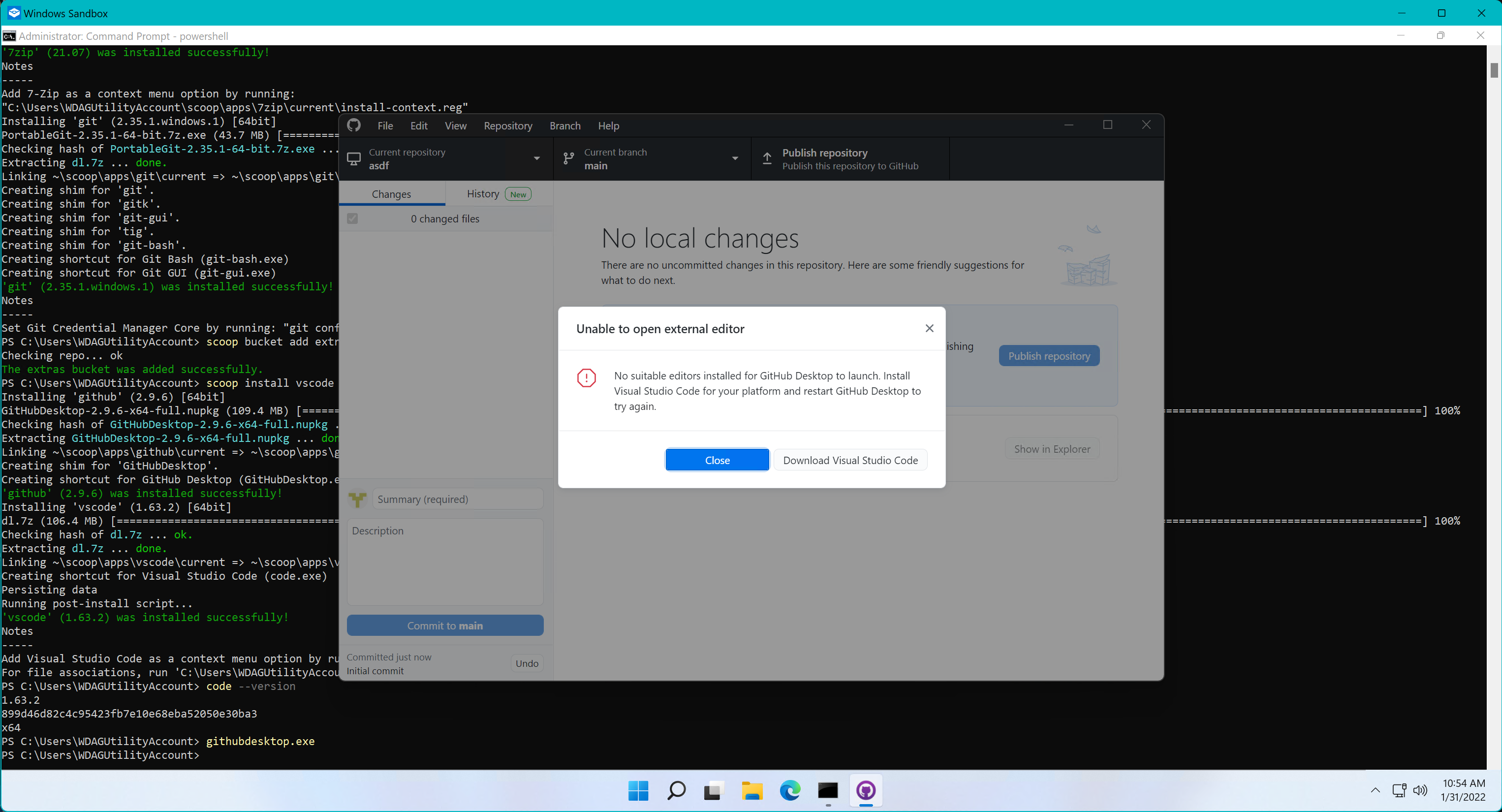Click the current repository computer icon
The image size is (1502, 812).
(x=353, y=158)
